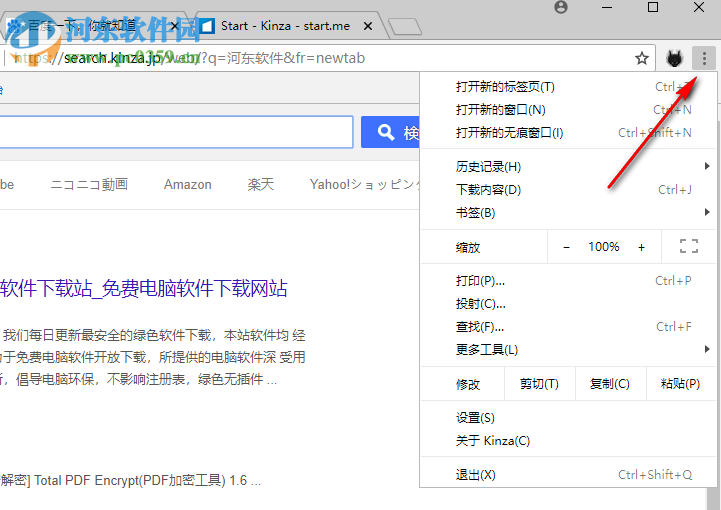
Task: Choose 查找(F)... in the menu
Action: tap(568, 327)
